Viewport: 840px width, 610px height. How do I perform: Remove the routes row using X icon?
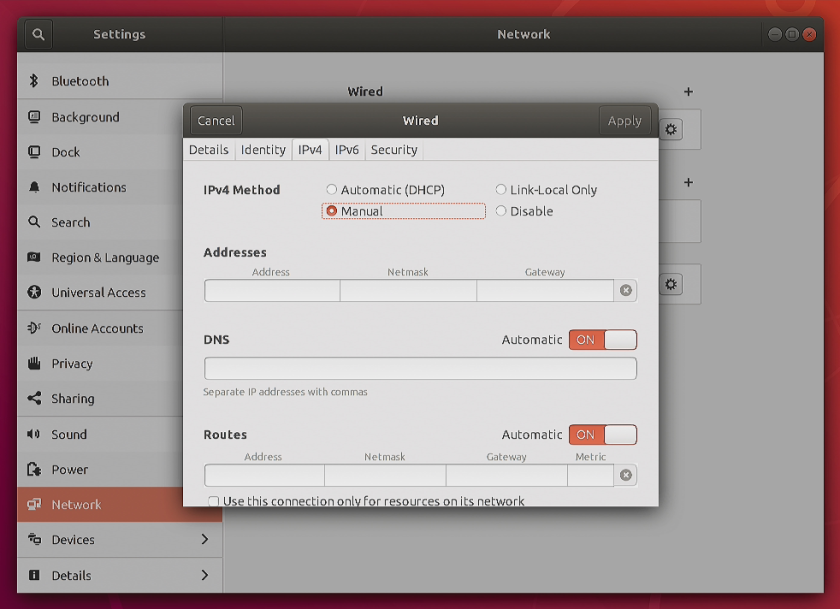pos(626,476)
